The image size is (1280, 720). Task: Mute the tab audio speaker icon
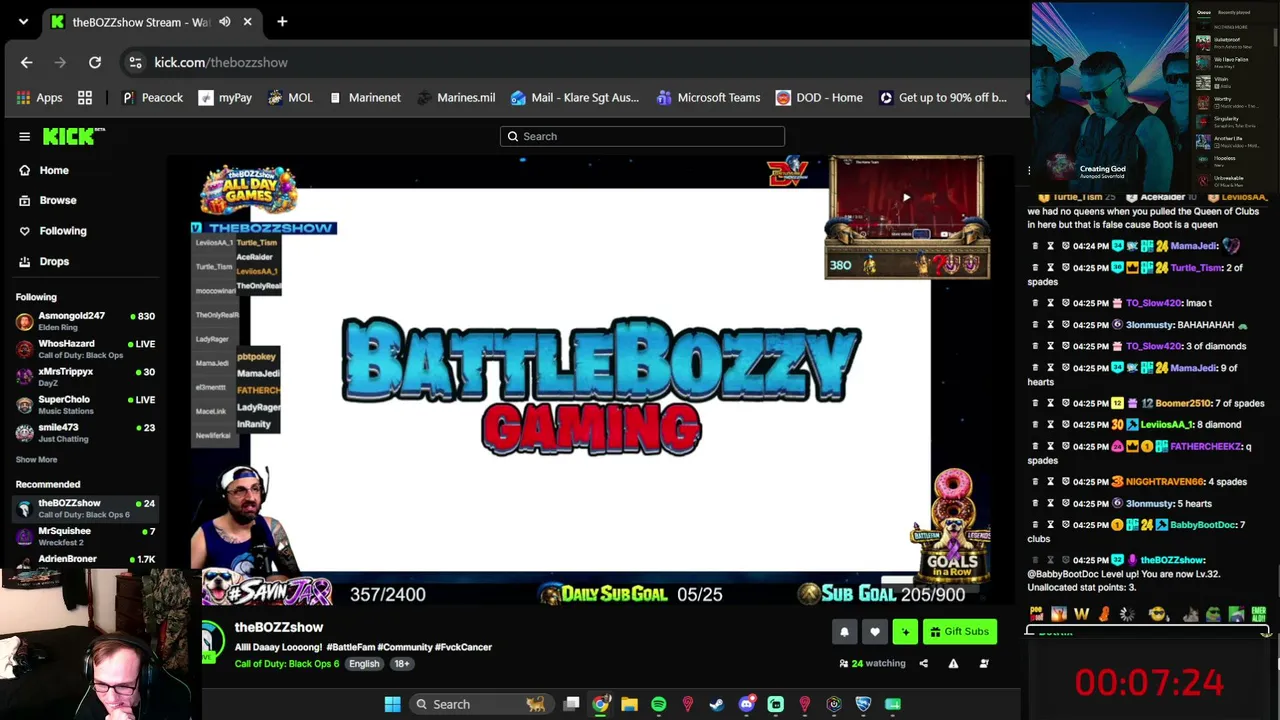pyautogui.click(x=225, y=21)
